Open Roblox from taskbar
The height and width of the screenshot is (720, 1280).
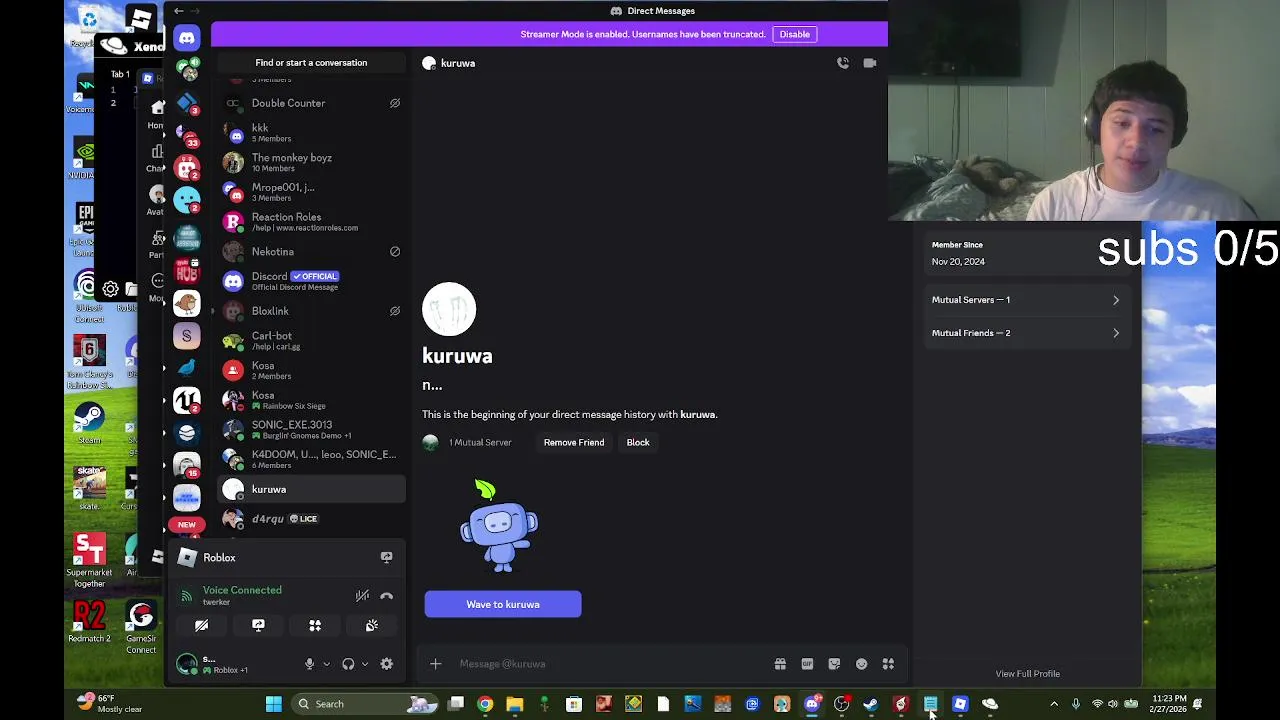960,704
